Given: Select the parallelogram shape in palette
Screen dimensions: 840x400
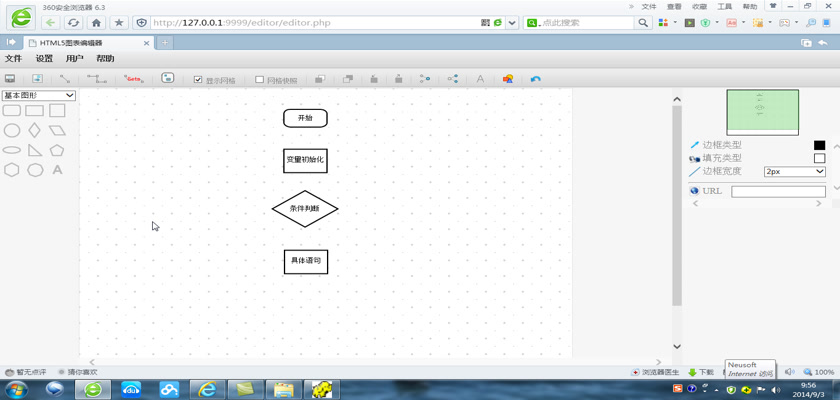Looking at the screenshot, I should (x=57, y=130).
